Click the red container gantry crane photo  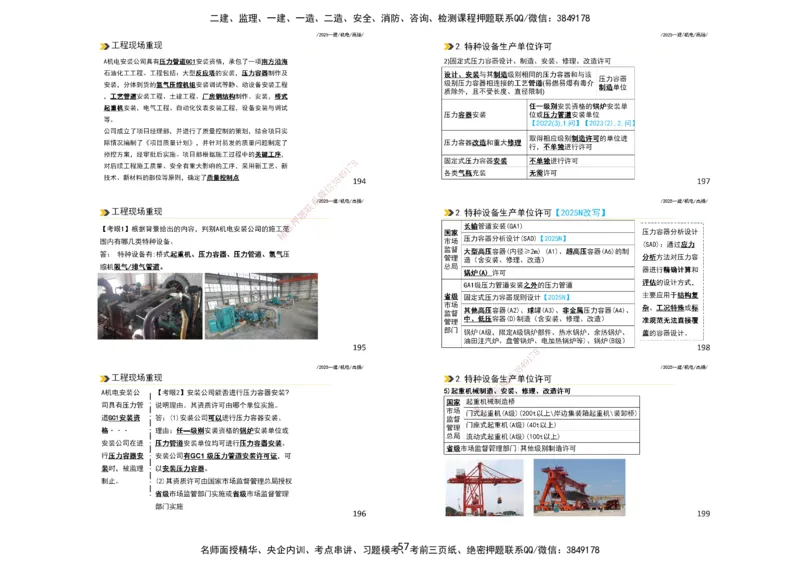pos(484,487)
